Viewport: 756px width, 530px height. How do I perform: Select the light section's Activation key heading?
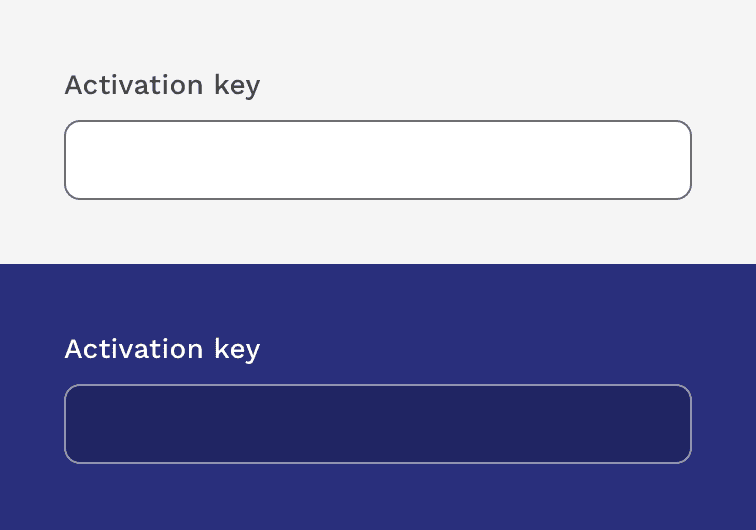click(162, 86)
